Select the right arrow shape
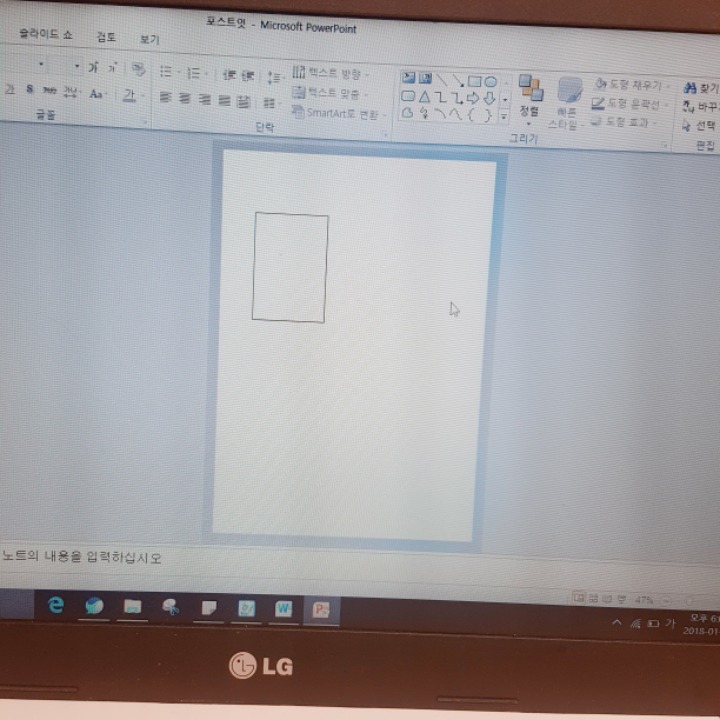 click(x=473, y=99)
